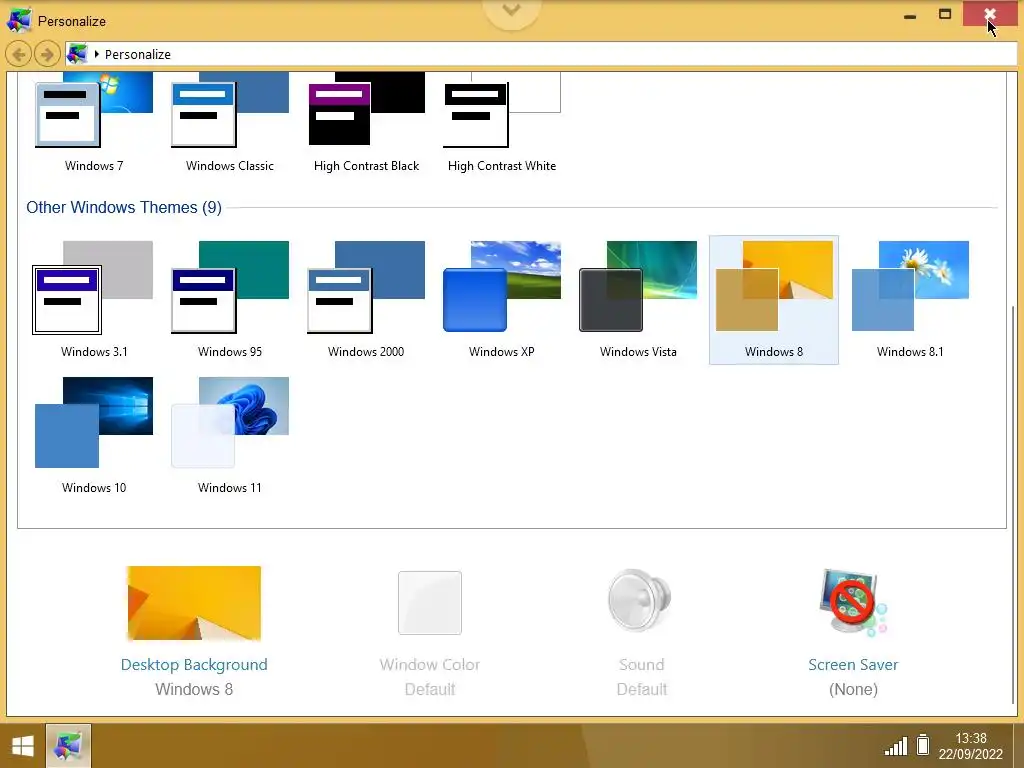Click the Personalize icon in address bar
Image resolution: width=1024 pixels, height=768 pixels.
[x=77, y=54]
